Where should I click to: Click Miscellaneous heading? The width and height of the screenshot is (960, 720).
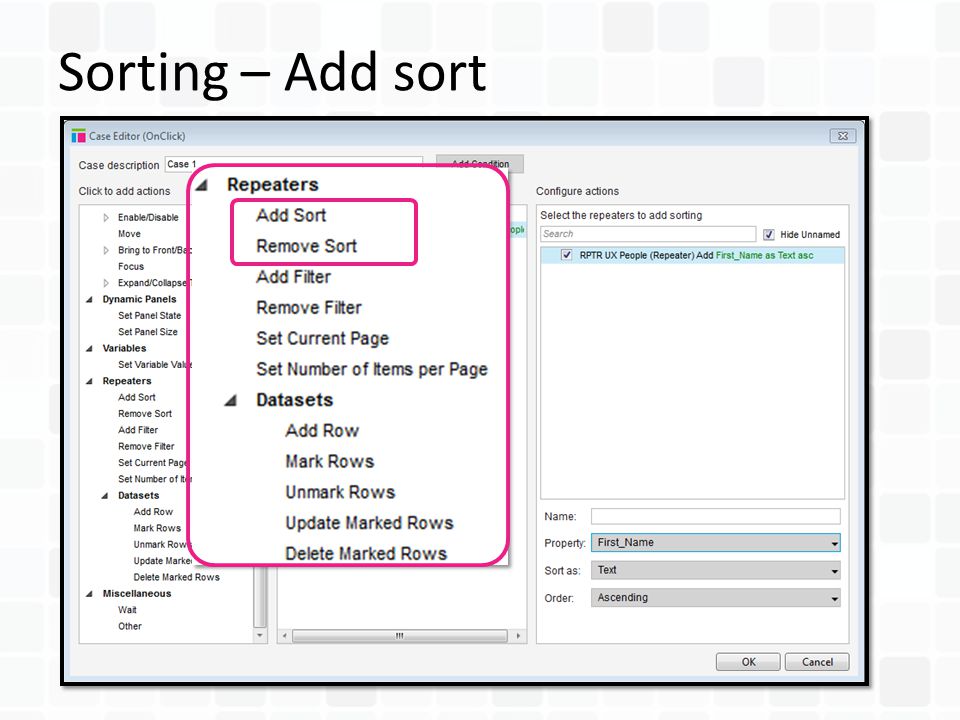(x=137, y=594)
